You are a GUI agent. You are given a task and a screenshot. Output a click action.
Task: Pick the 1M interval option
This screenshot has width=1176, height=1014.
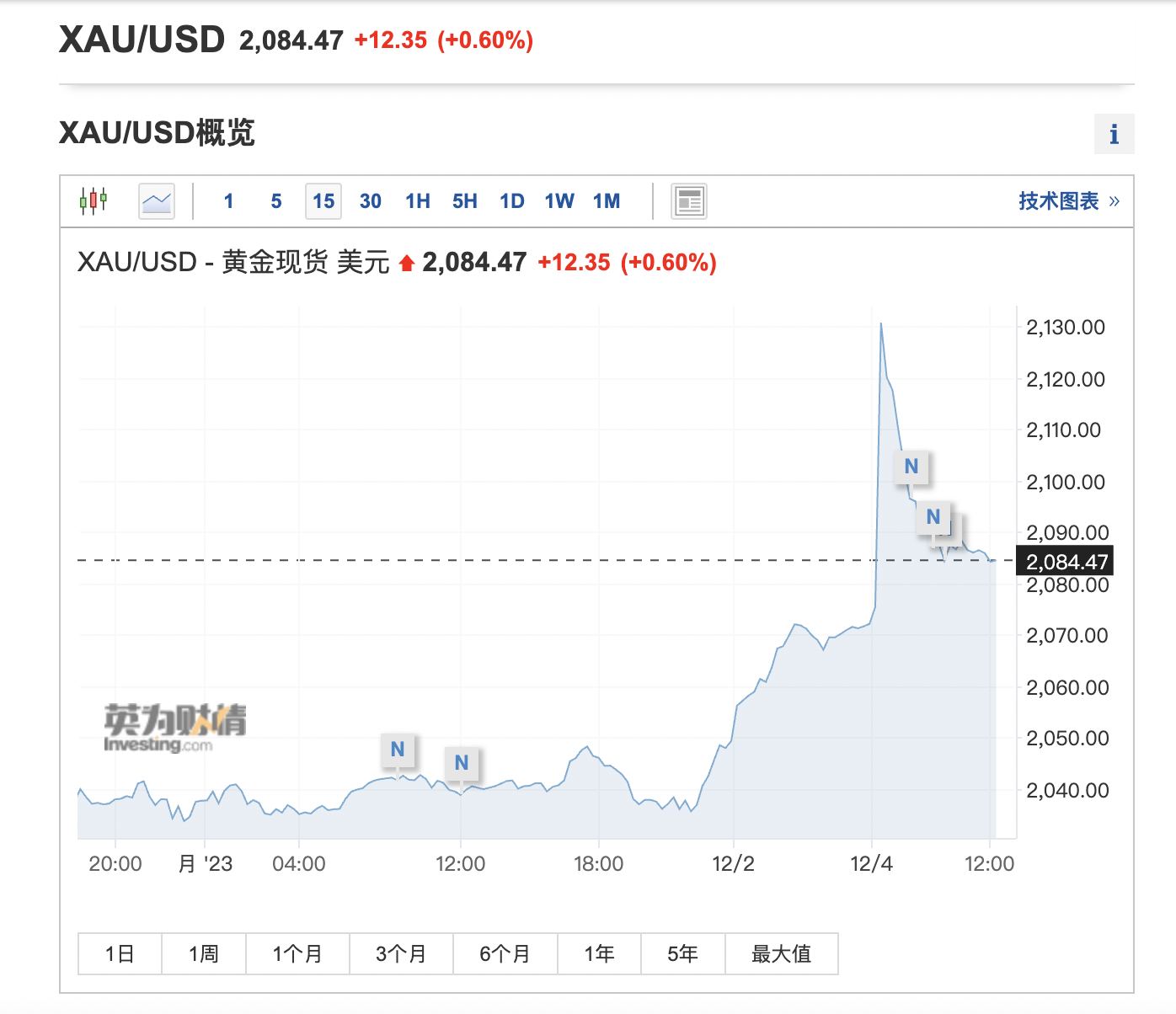tap(607, 201)
